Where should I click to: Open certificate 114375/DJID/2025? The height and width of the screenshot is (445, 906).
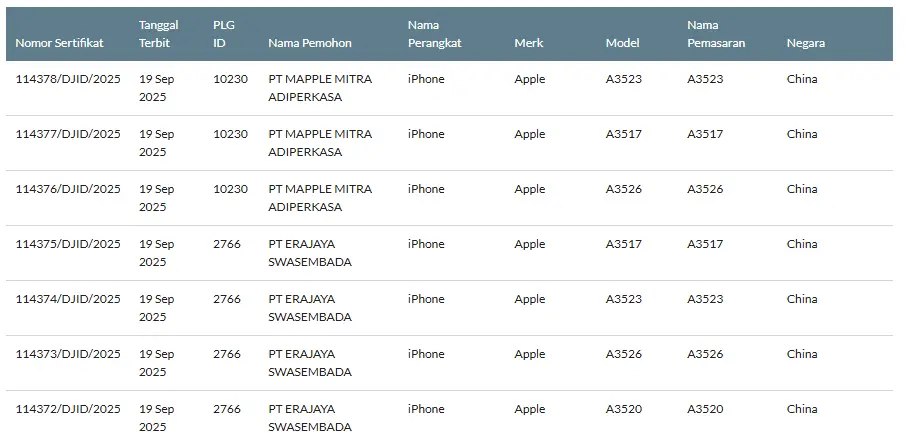[x=68, y=244]
